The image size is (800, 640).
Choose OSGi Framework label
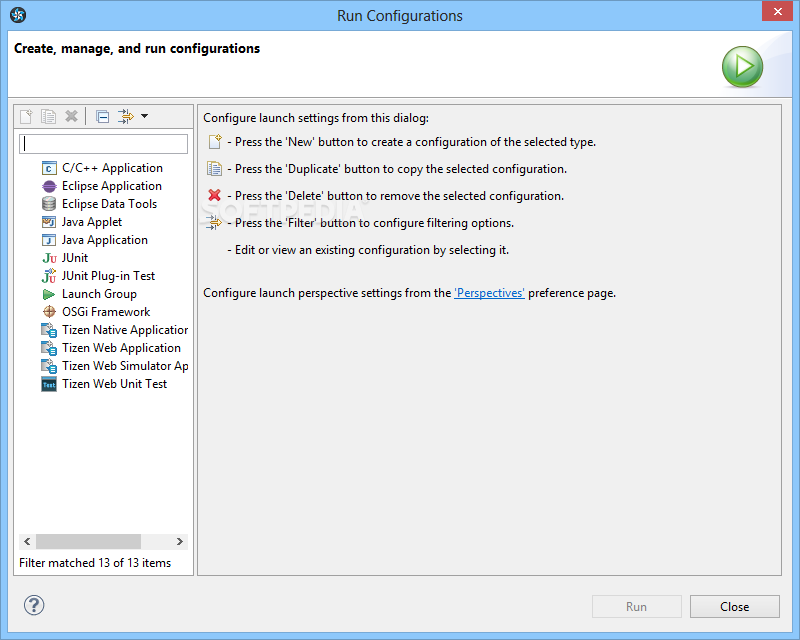click(x=106, y=312)
